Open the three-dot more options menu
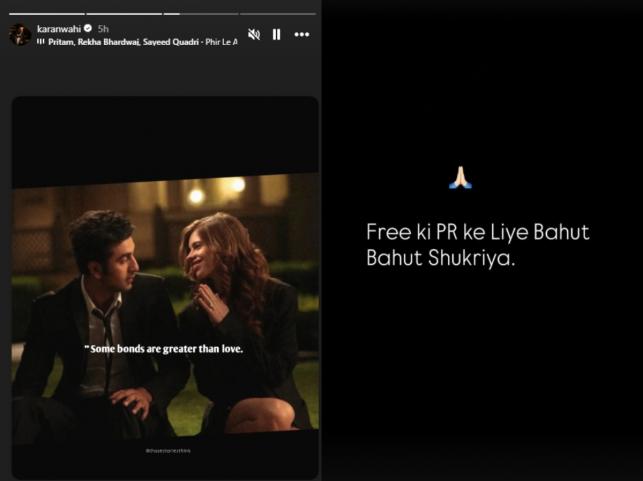 (302, 34)
